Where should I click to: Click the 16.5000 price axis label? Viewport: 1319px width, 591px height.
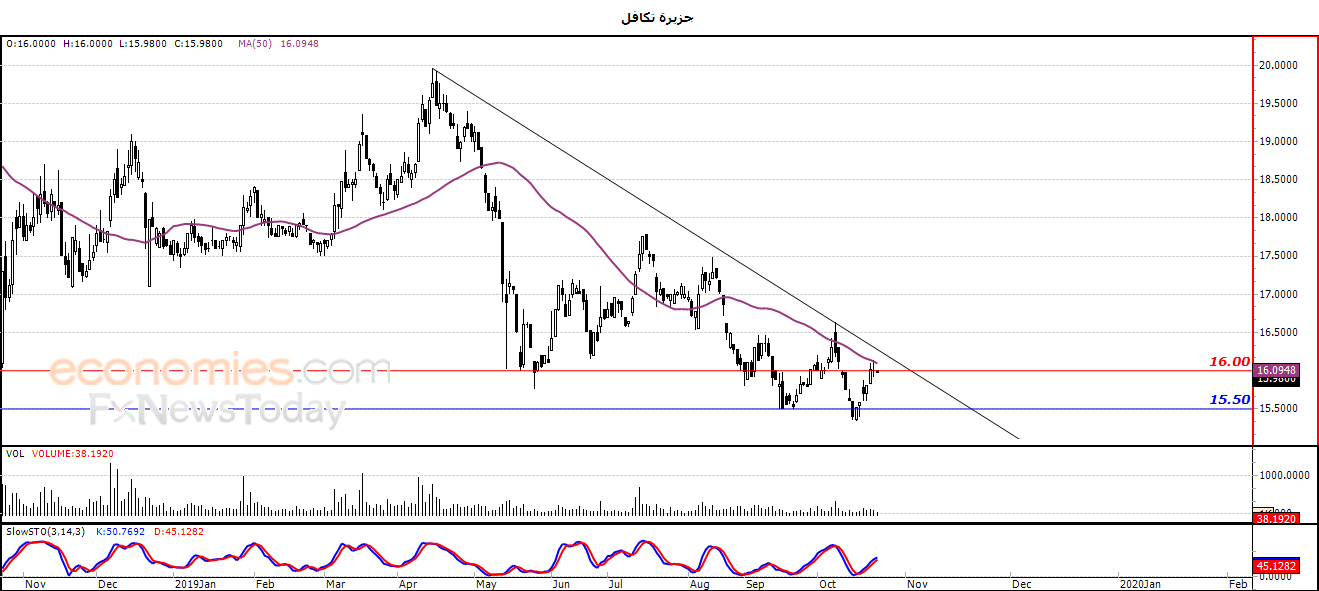pyautogui.click(x=1279, y=333)
